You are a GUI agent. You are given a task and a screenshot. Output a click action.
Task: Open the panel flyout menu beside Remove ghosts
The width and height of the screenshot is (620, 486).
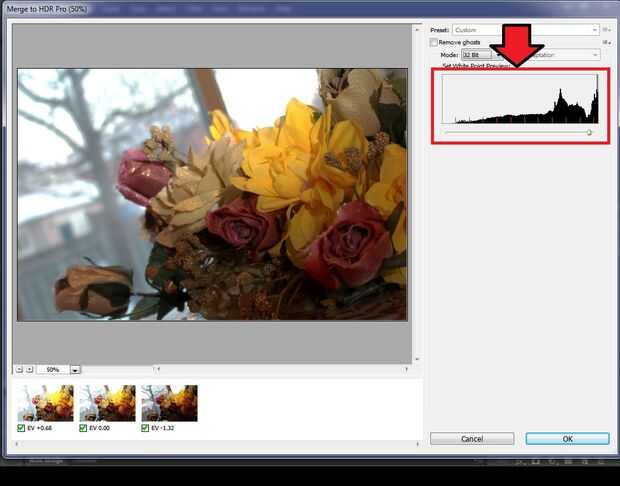pos(607,42)
